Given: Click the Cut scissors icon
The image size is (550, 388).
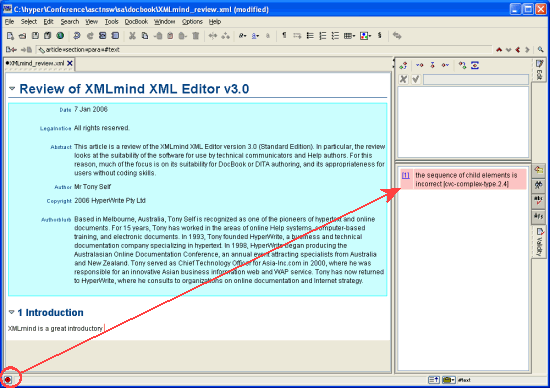Looking at the screenshot, I should pyautogui.click(x=132, y=36).
